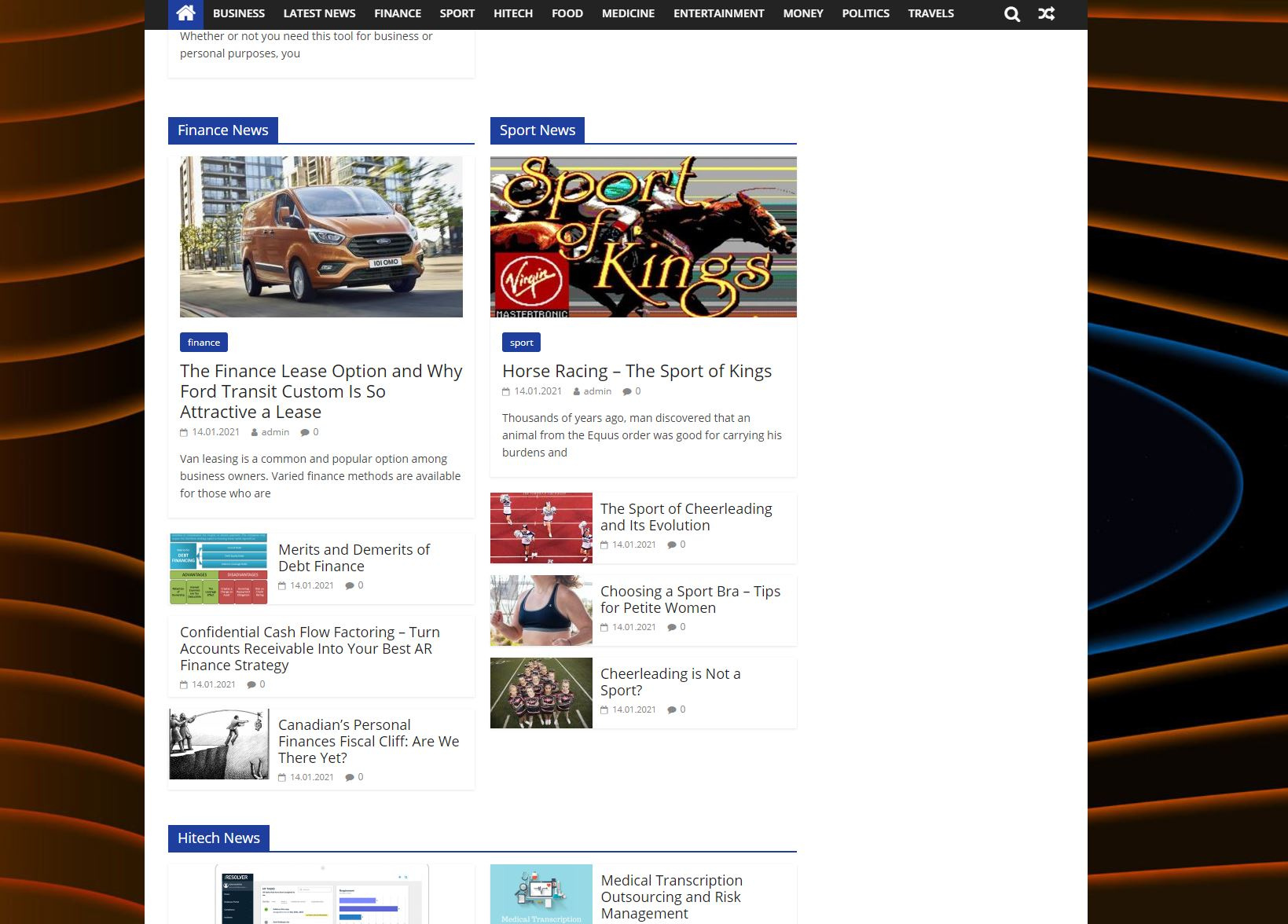Open Choosing a Sport Bra article
1288x924 pixels.
pos(690,599)
